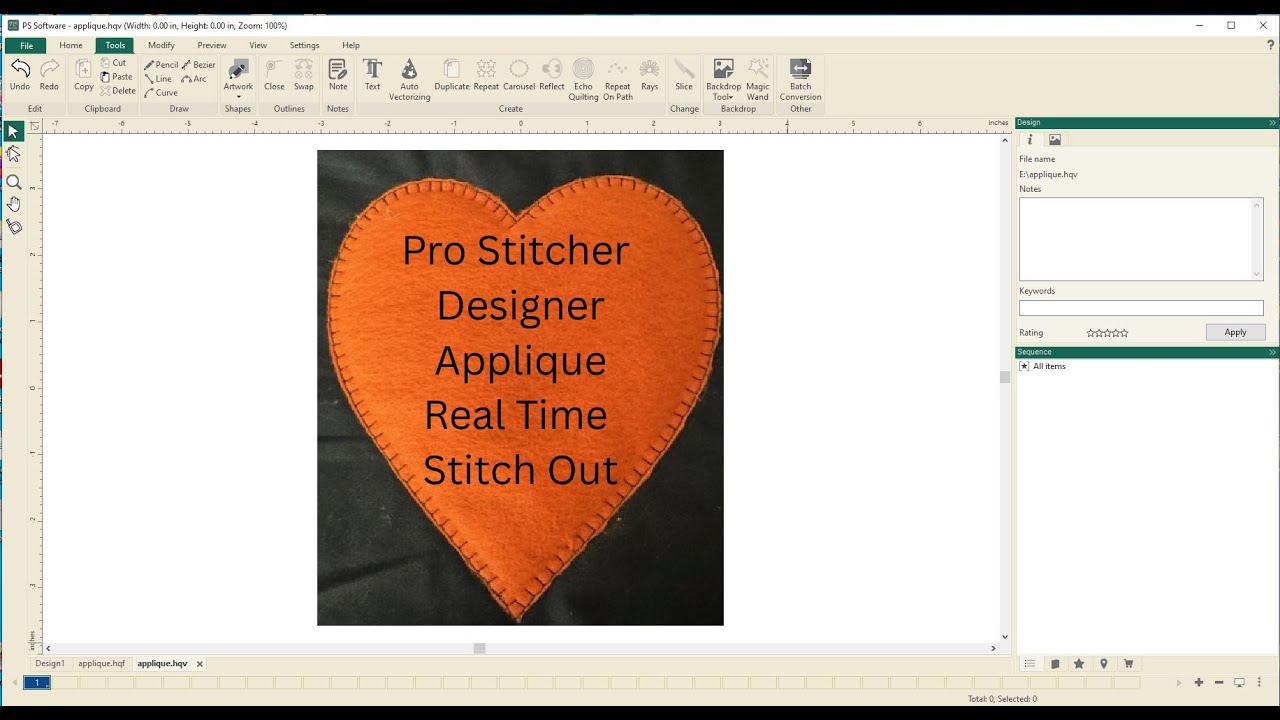This screenshot has width=1280, height=720.
Task: Click the Undo arrow icon
Action: pos(20,69)
